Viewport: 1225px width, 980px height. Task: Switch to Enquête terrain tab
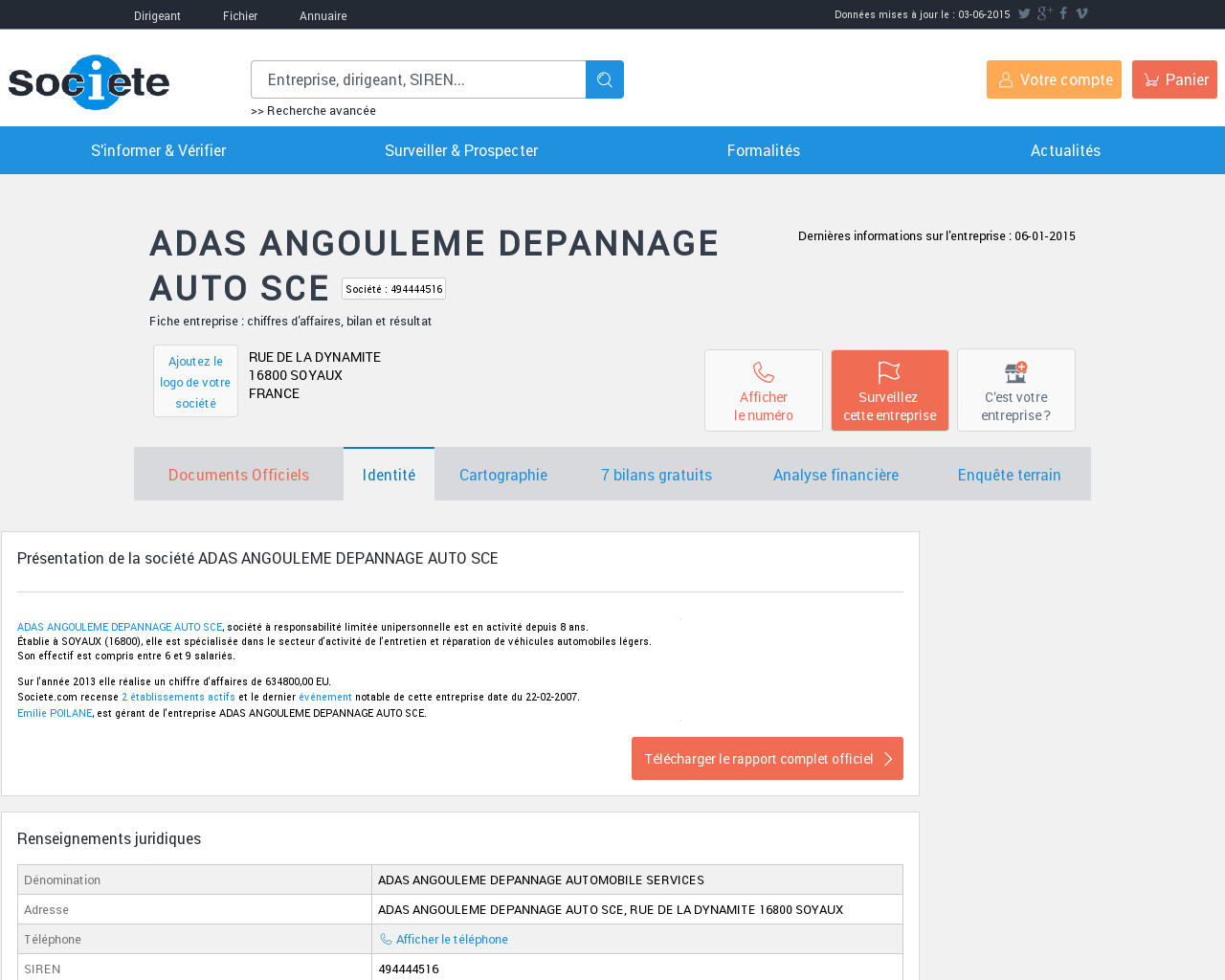tap(1010, 475)
